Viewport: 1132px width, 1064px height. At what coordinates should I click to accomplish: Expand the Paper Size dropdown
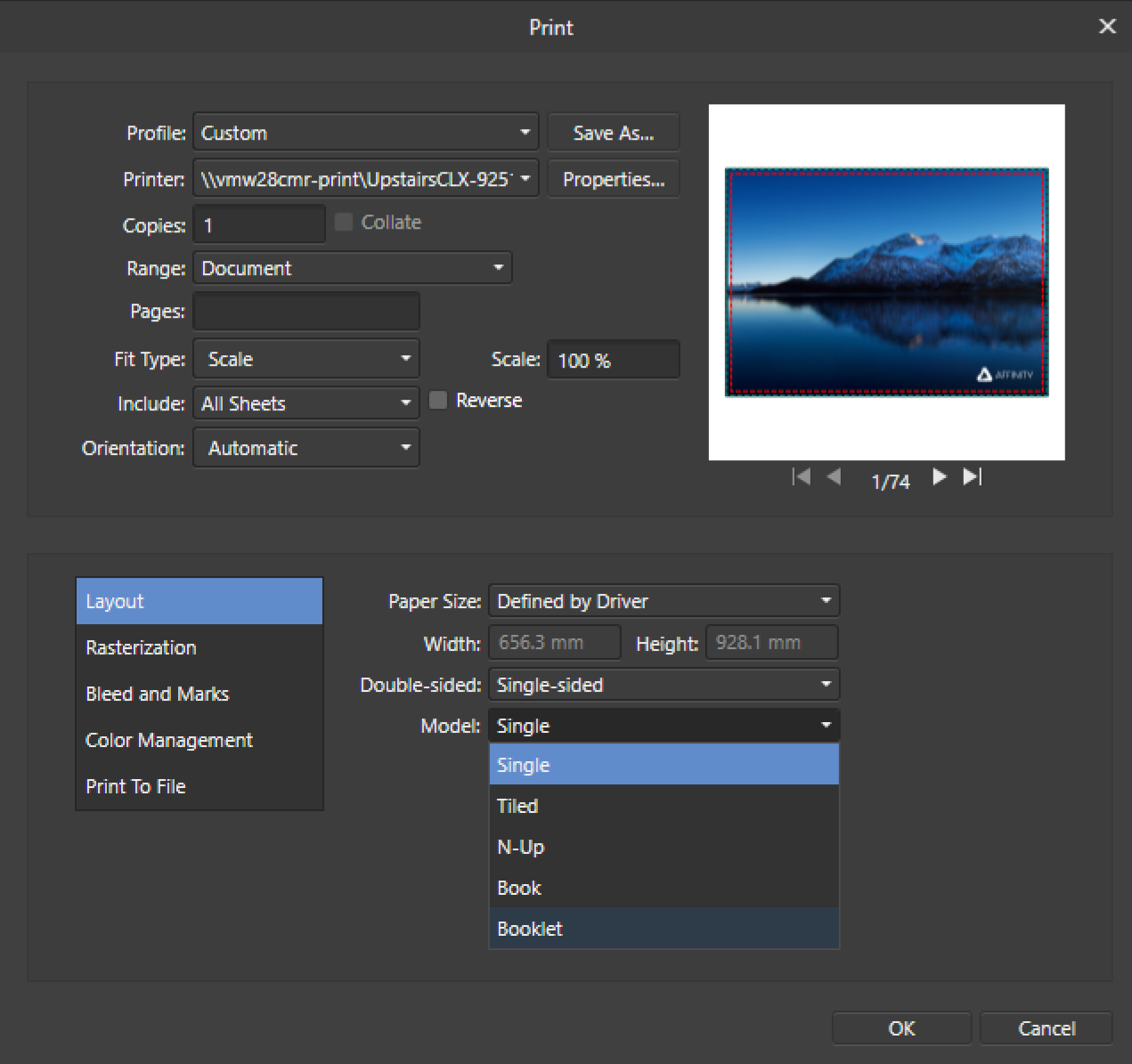pyautogui.click(x=664, y=601)
